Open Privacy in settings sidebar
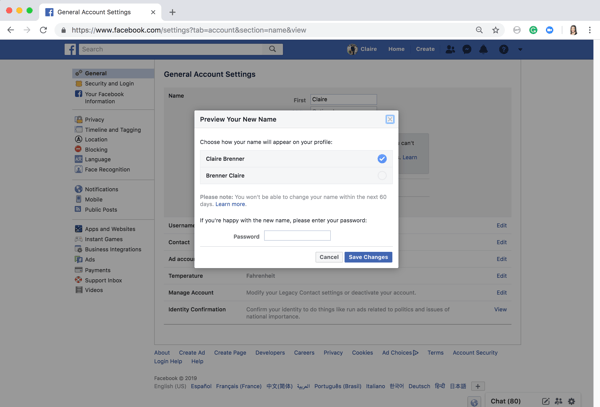The height and width of the screenshot is (407, 600). tap(94, 119)
